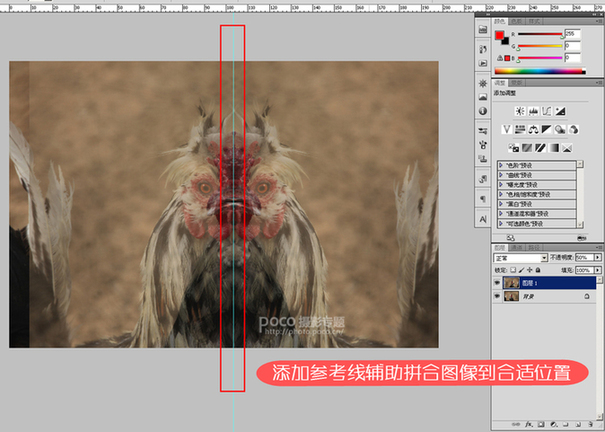605x432 pixels.
Task: Open the opacity slider arrow beside 50%
Action: pos(599,257)
